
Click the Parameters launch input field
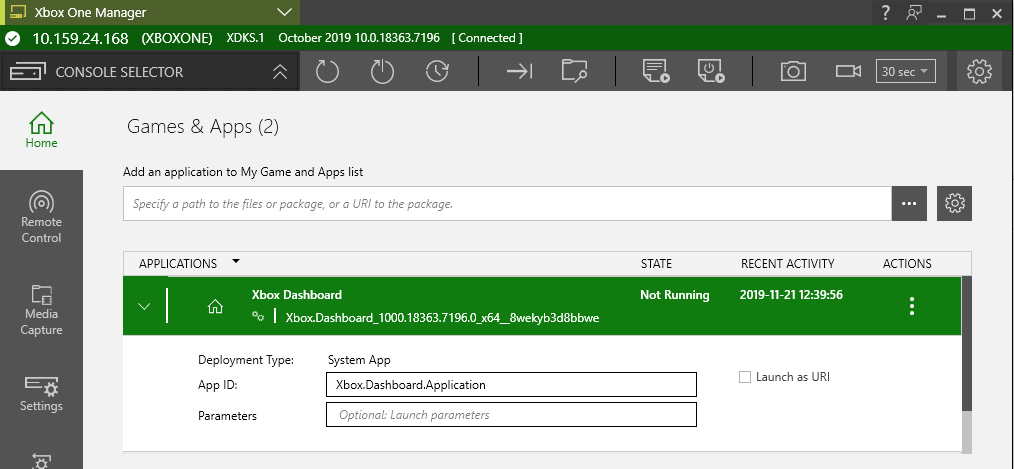pyautogui.click(x=512, y=415)
